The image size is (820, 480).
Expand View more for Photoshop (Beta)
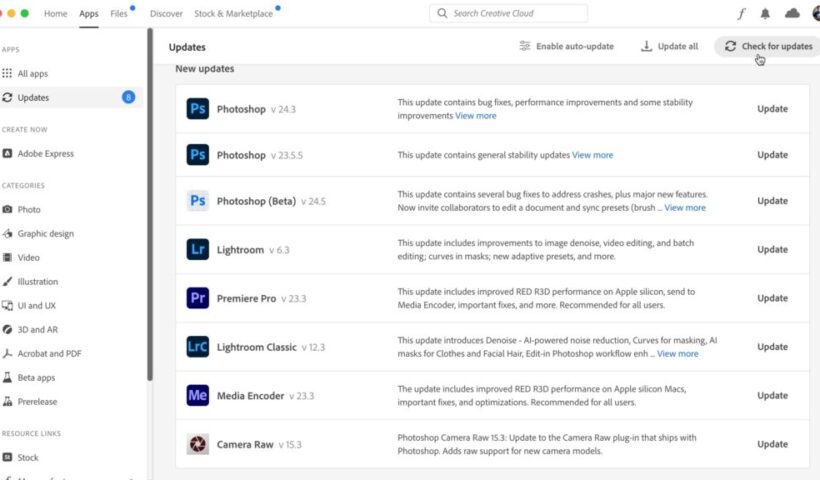(685, 208)
